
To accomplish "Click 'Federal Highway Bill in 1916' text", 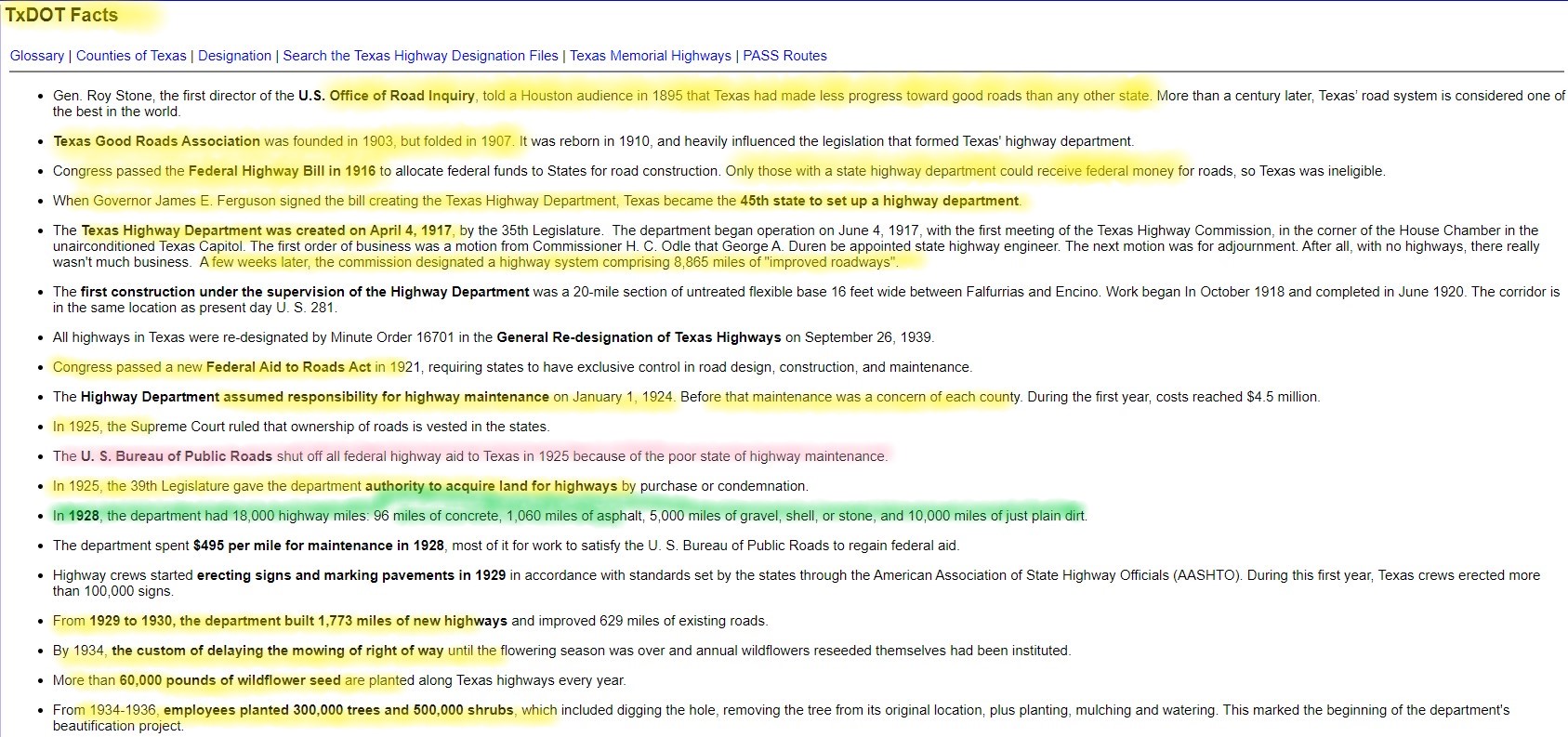I will tap(283, 171).
